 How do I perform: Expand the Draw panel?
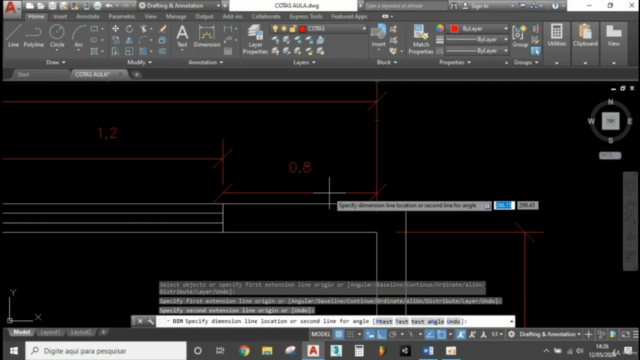point(55,62)
